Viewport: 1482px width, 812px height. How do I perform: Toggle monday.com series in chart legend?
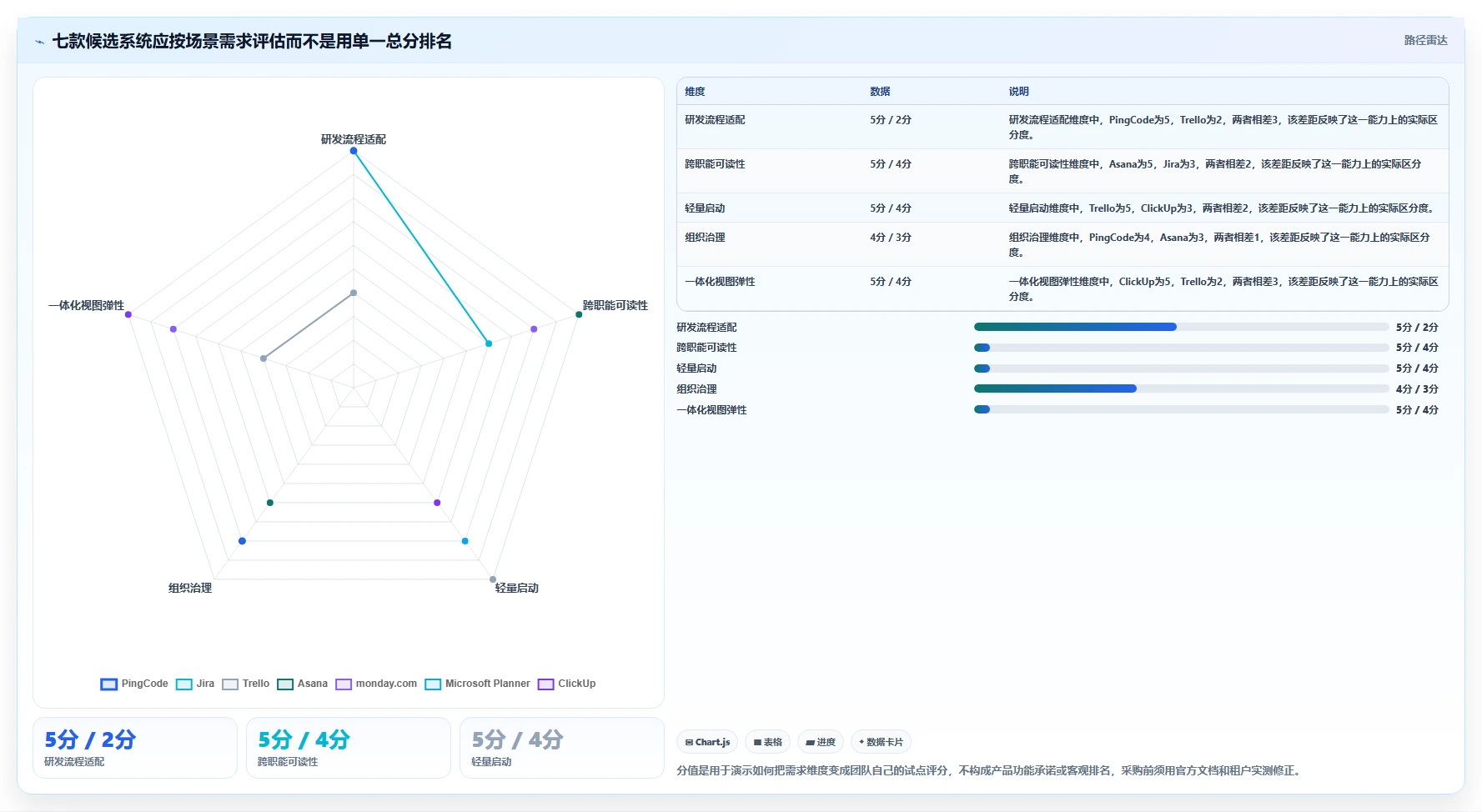tap(376, 684)
